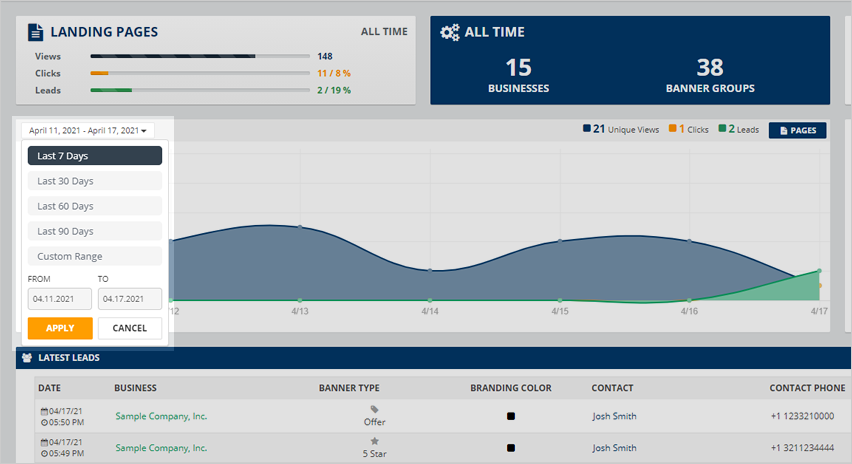Pick the Last 90 Days range
Image resolution: width=852 pixels, height=464 pixels.
95,231
